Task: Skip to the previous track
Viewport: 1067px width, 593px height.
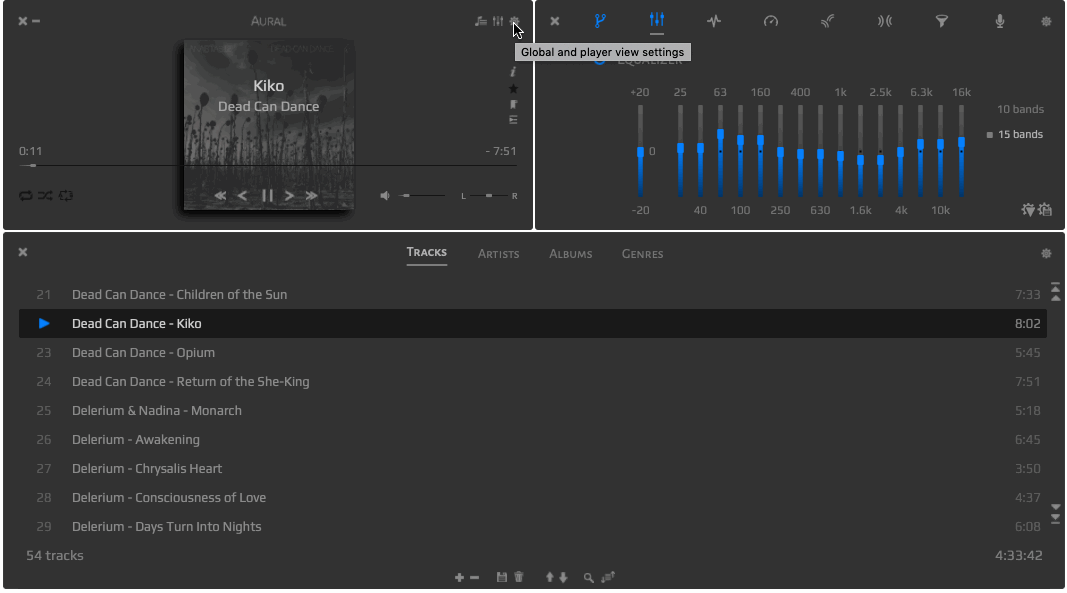Action: pyautogui.click(x=220, y=196)
